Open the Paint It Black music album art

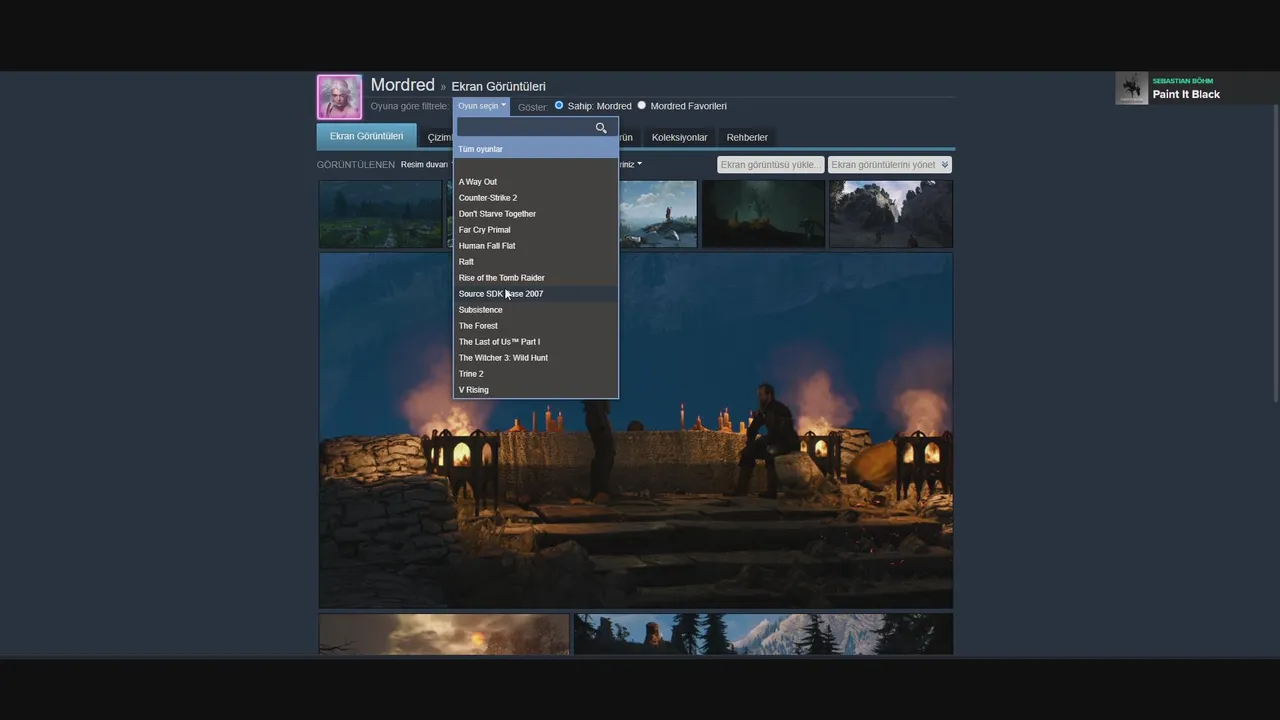1132,88
